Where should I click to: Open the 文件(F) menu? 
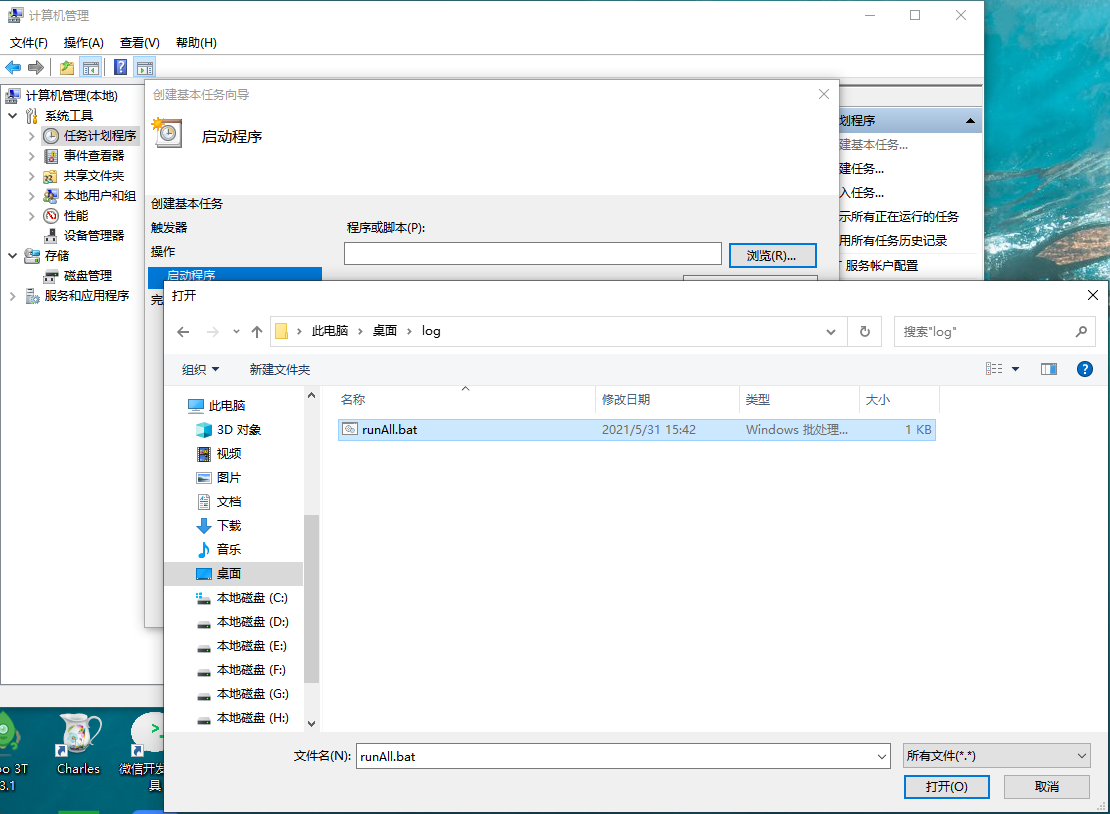(x=28, y=42)
